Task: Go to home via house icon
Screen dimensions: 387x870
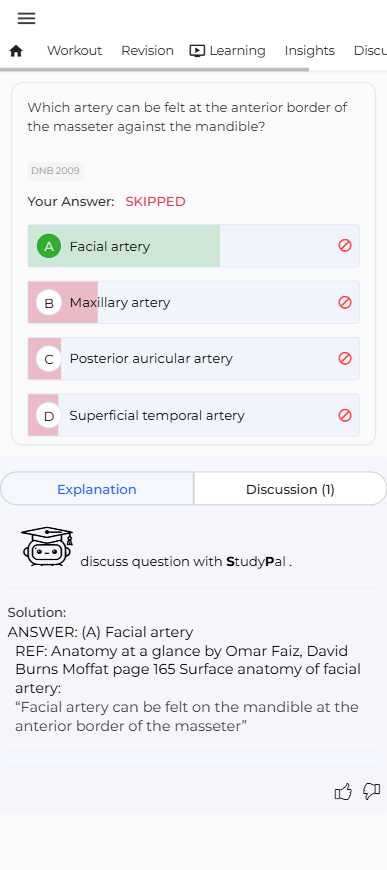Action: click(x=16, y=51)
